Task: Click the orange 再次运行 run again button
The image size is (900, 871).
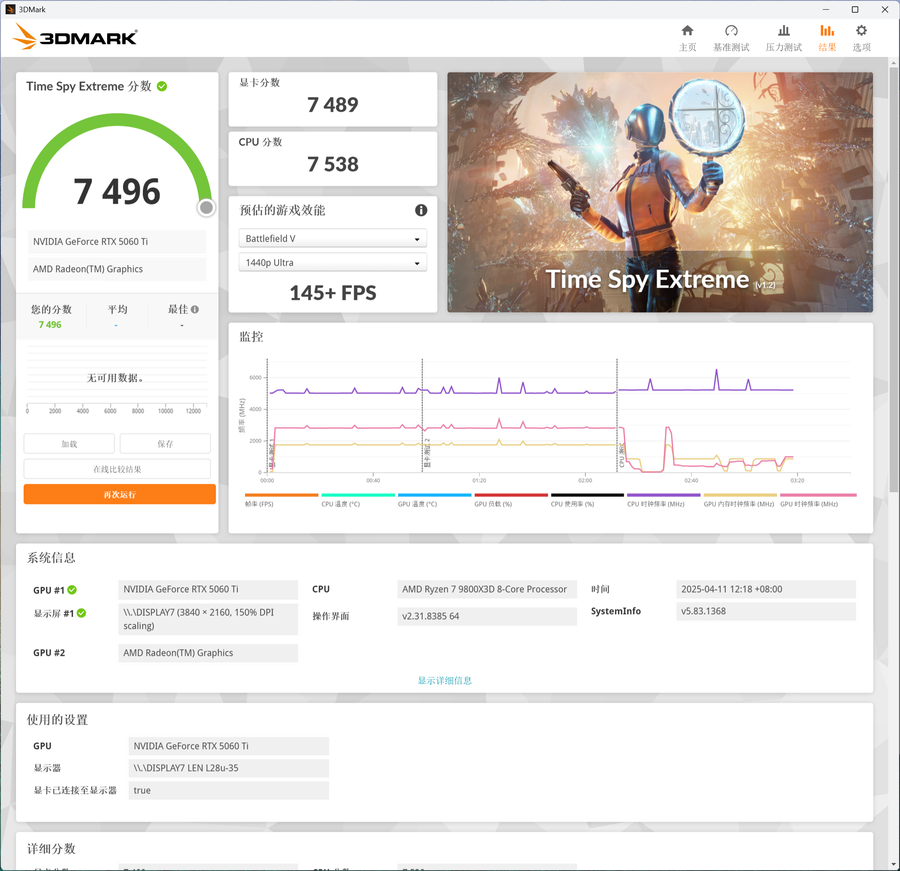Action: click(119, 494)
